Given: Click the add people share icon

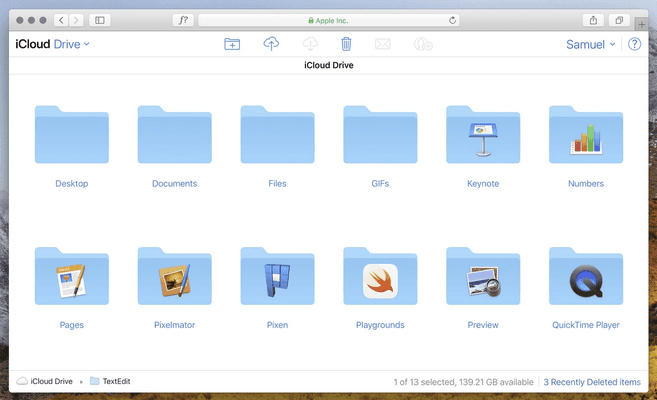Looking at the screenshot, I should [x=423, y=44].
